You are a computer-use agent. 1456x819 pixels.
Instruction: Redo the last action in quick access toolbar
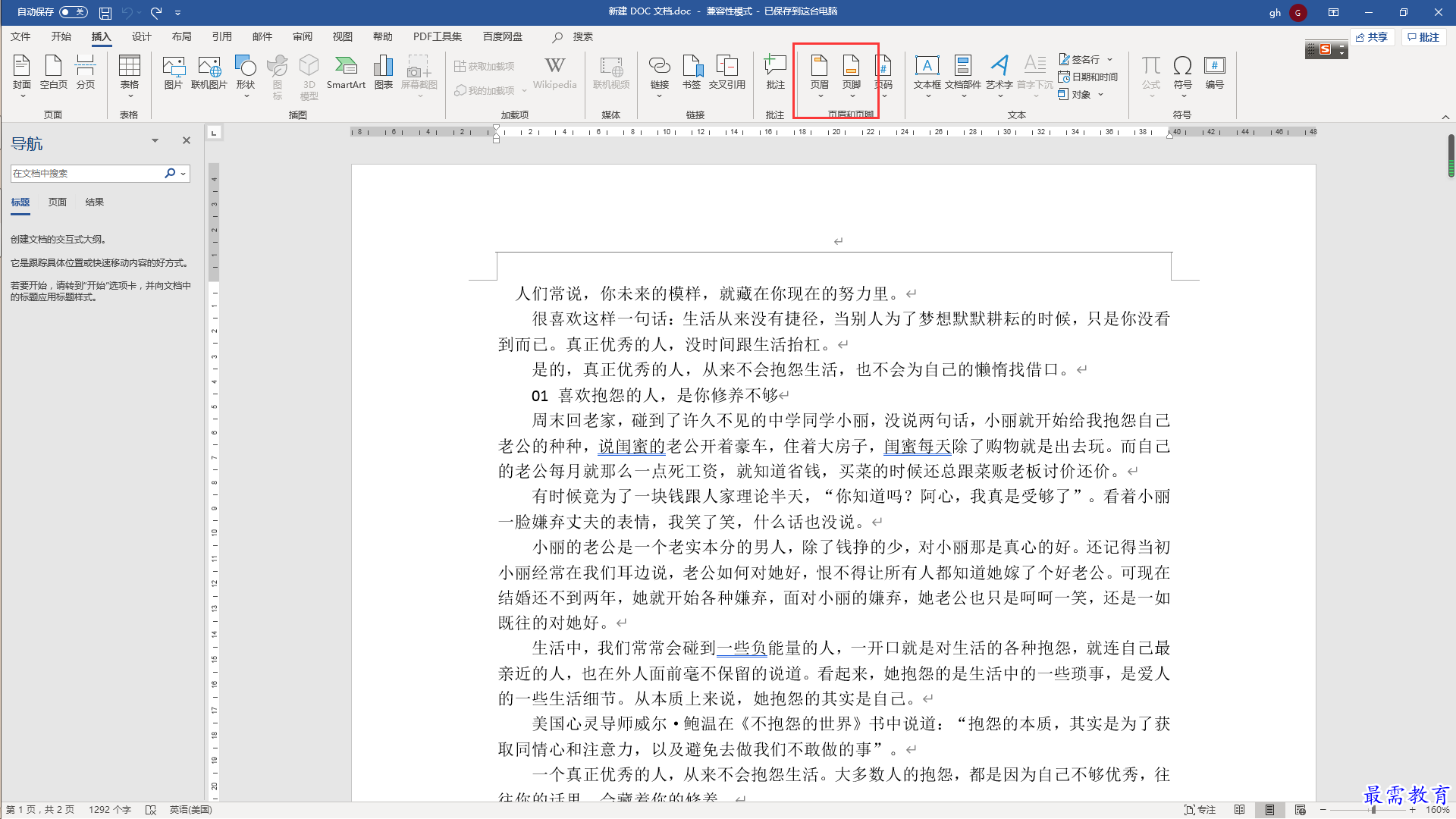[x=156, y=13]
